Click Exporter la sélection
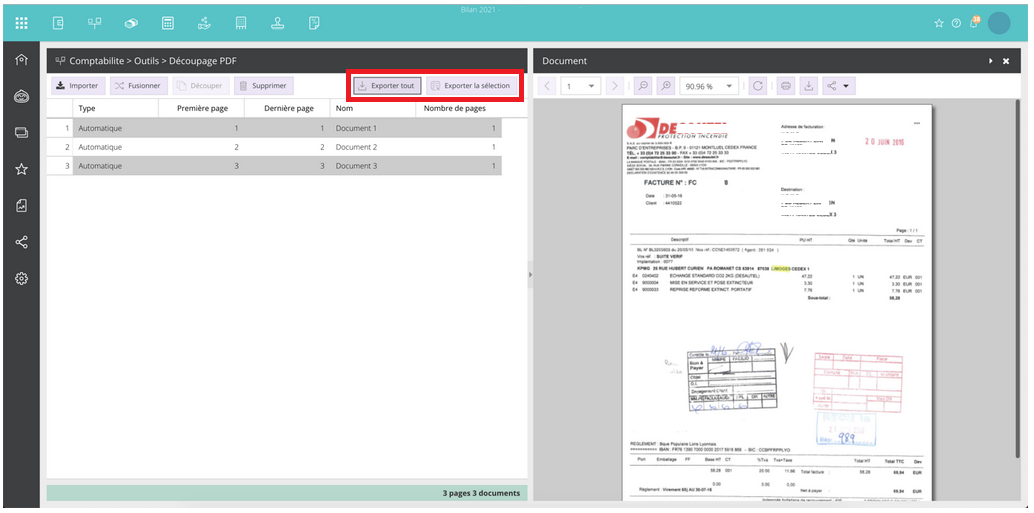Image resolution: width=1034 pixels, height=513 pixels. (471, 86)
